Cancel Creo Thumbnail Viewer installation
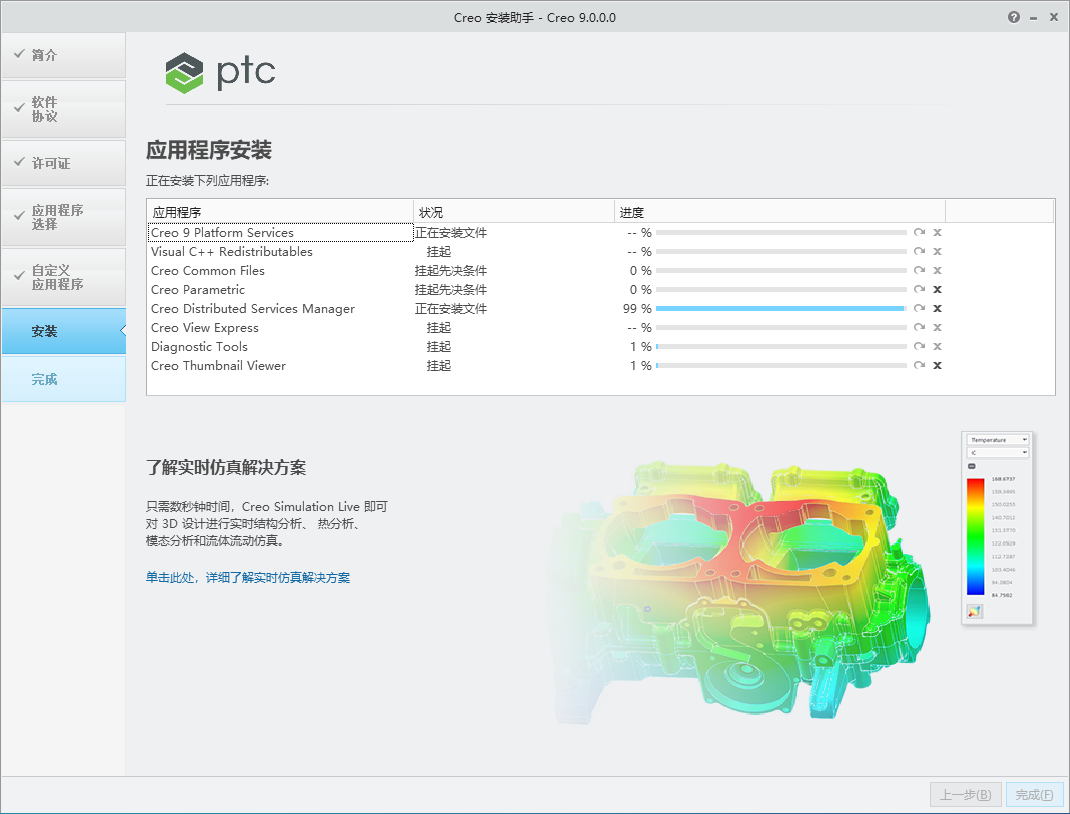 937,365
